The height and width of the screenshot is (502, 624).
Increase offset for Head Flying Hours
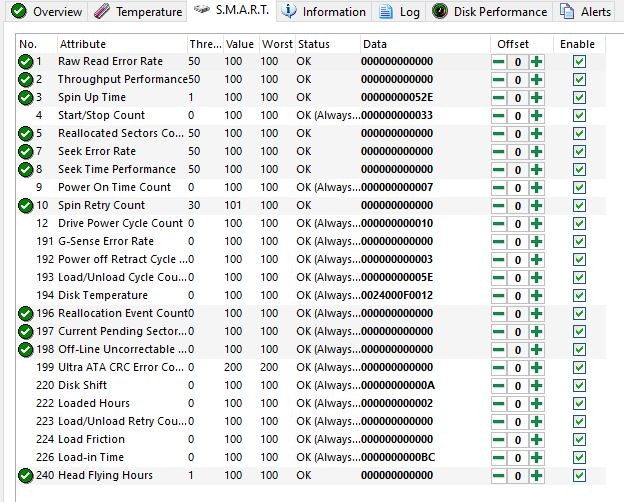536,476
